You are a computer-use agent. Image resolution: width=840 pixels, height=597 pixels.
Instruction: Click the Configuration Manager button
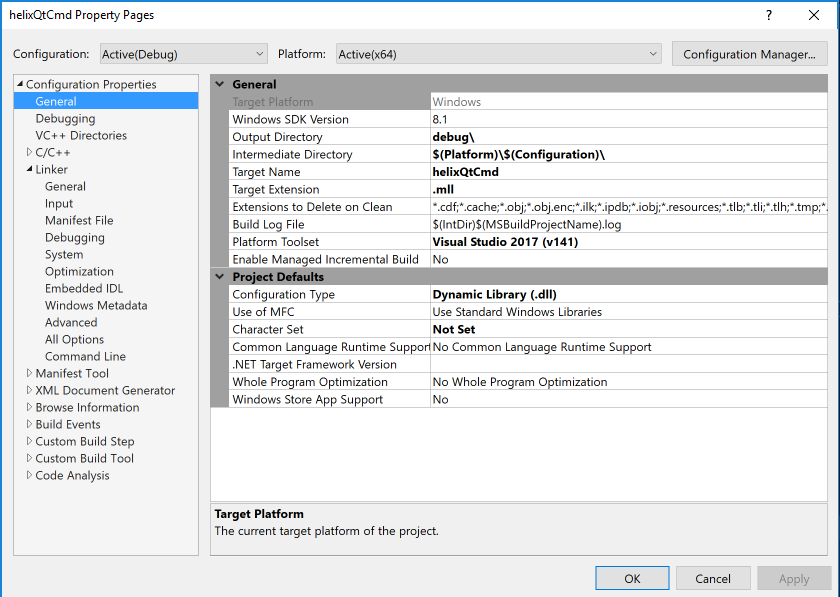(x=751, y=53)
